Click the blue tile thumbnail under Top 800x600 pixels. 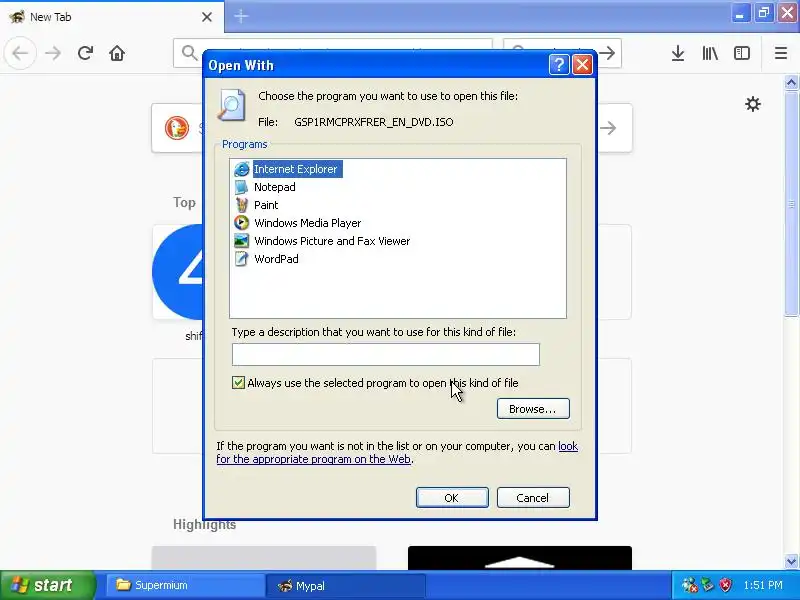[178, 271]
